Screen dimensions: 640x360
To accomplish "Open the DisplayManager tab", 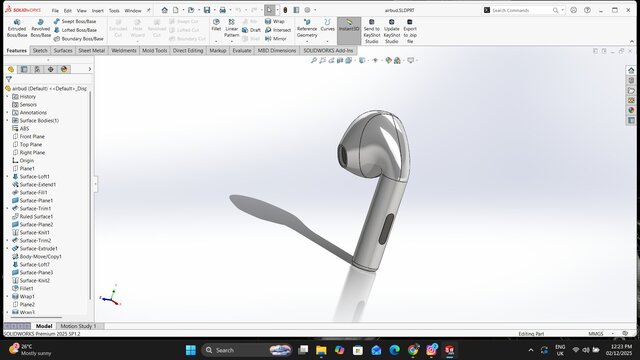I will 64,69.
